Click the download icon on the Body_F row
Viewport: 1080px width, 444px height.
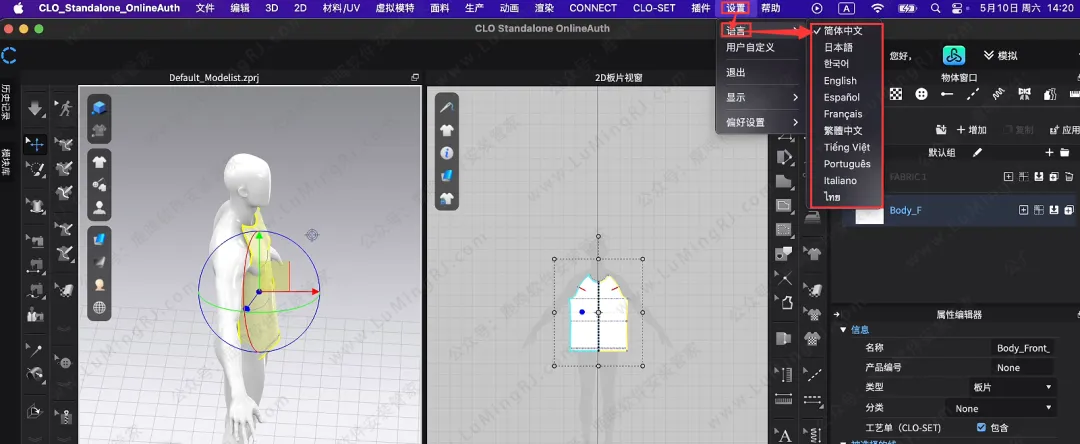click(1054, 210)
